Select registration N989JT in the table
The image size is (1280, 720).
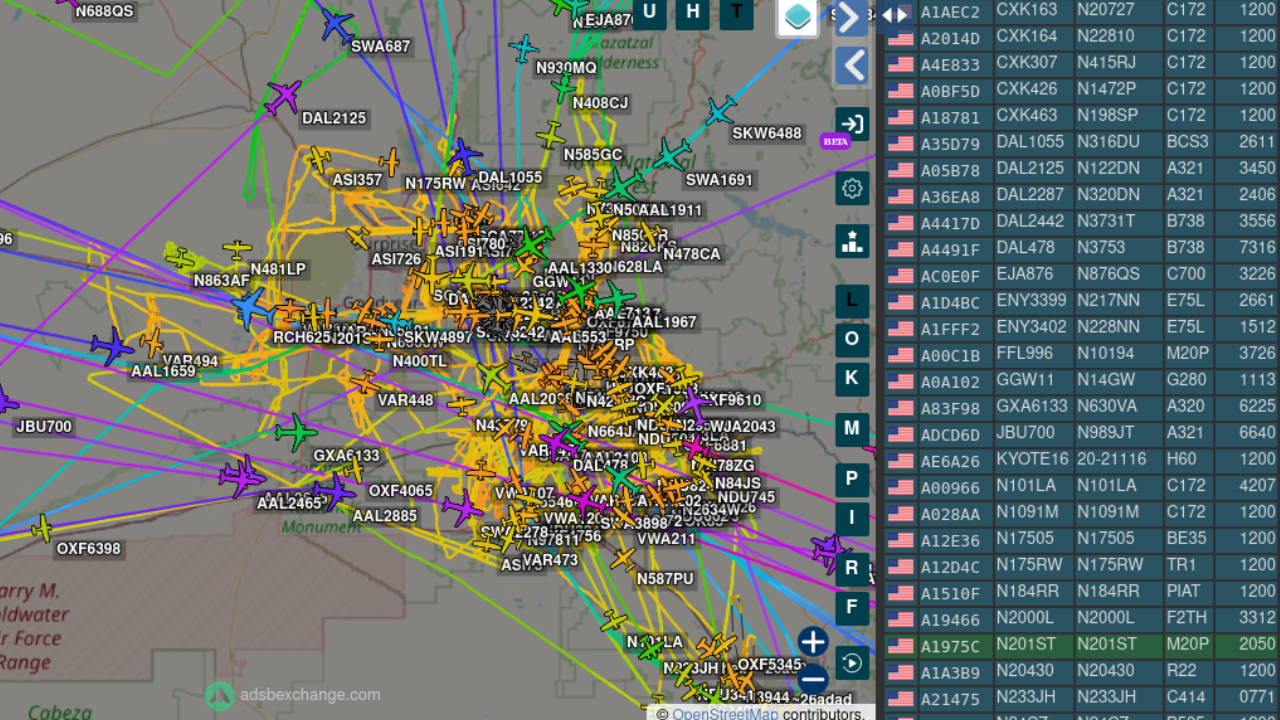tap(1118, 433)
